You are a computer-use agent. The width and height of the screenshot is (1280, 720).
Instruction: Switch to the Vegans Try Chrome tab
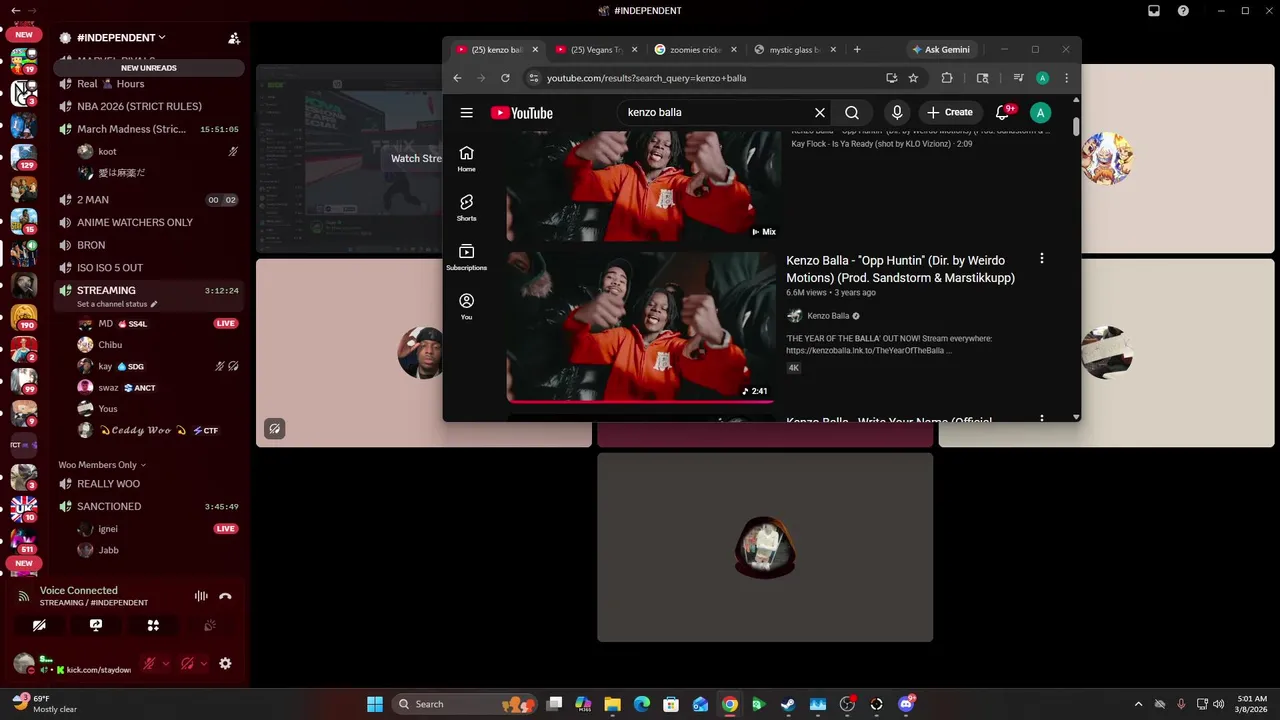pos(596,49)
